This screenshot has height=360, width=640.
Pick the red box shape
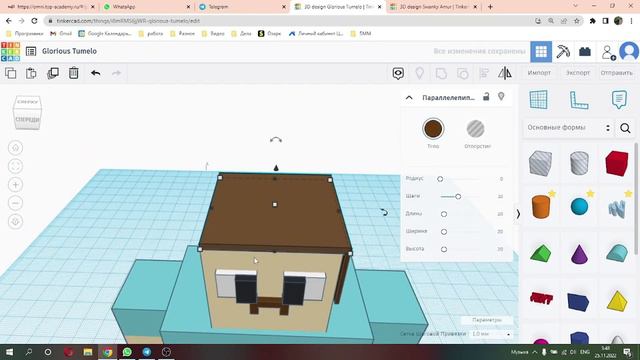(x=617, y=163)
